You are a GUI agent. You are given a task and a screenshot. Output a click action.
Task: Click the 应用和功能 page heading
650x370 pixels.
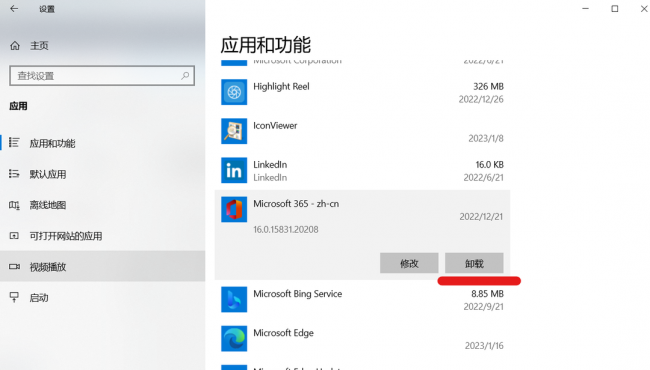tap(265, 45)
